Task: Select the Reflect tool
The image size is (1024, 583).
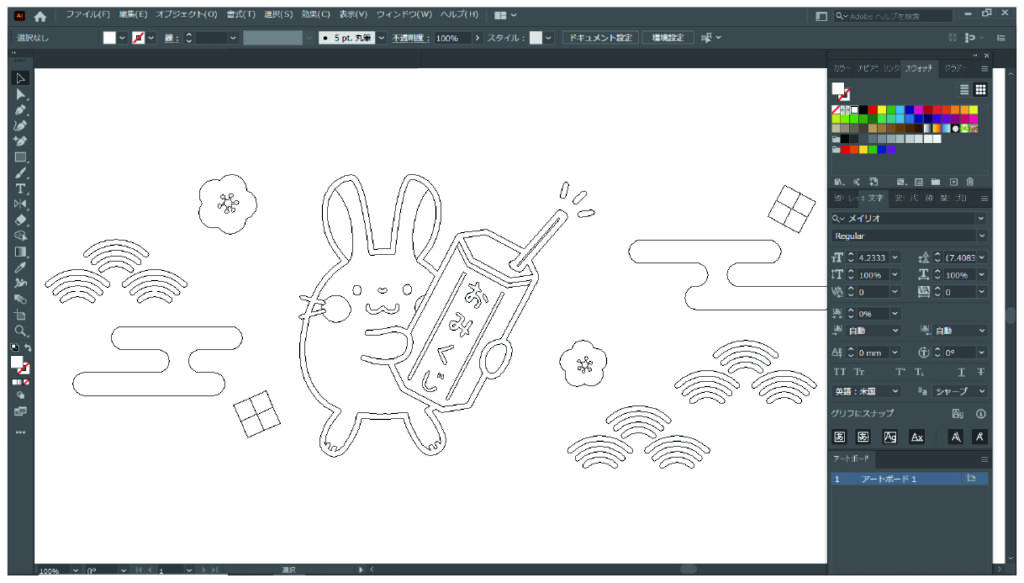Action: tap(20, 204)
